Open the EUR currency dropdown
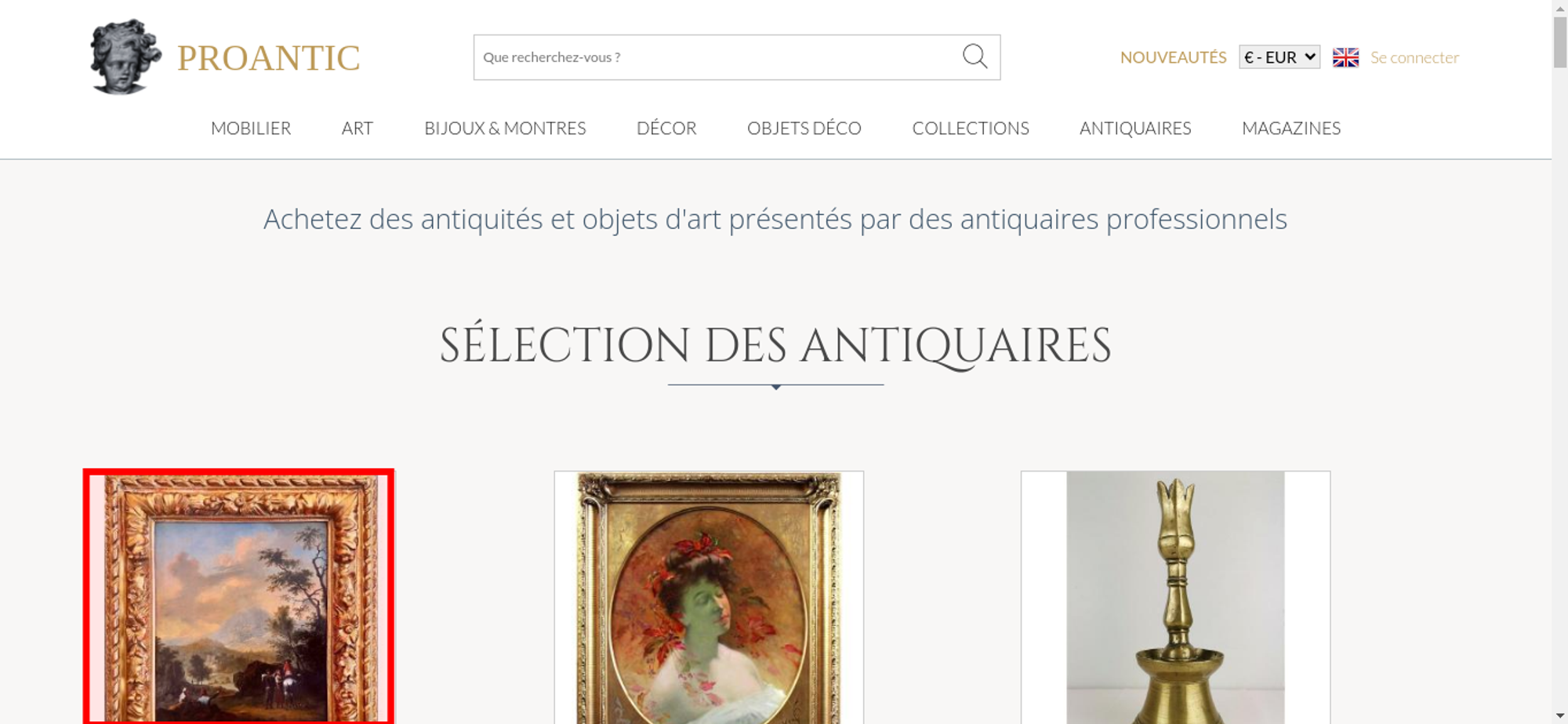 coord(1279,57)
